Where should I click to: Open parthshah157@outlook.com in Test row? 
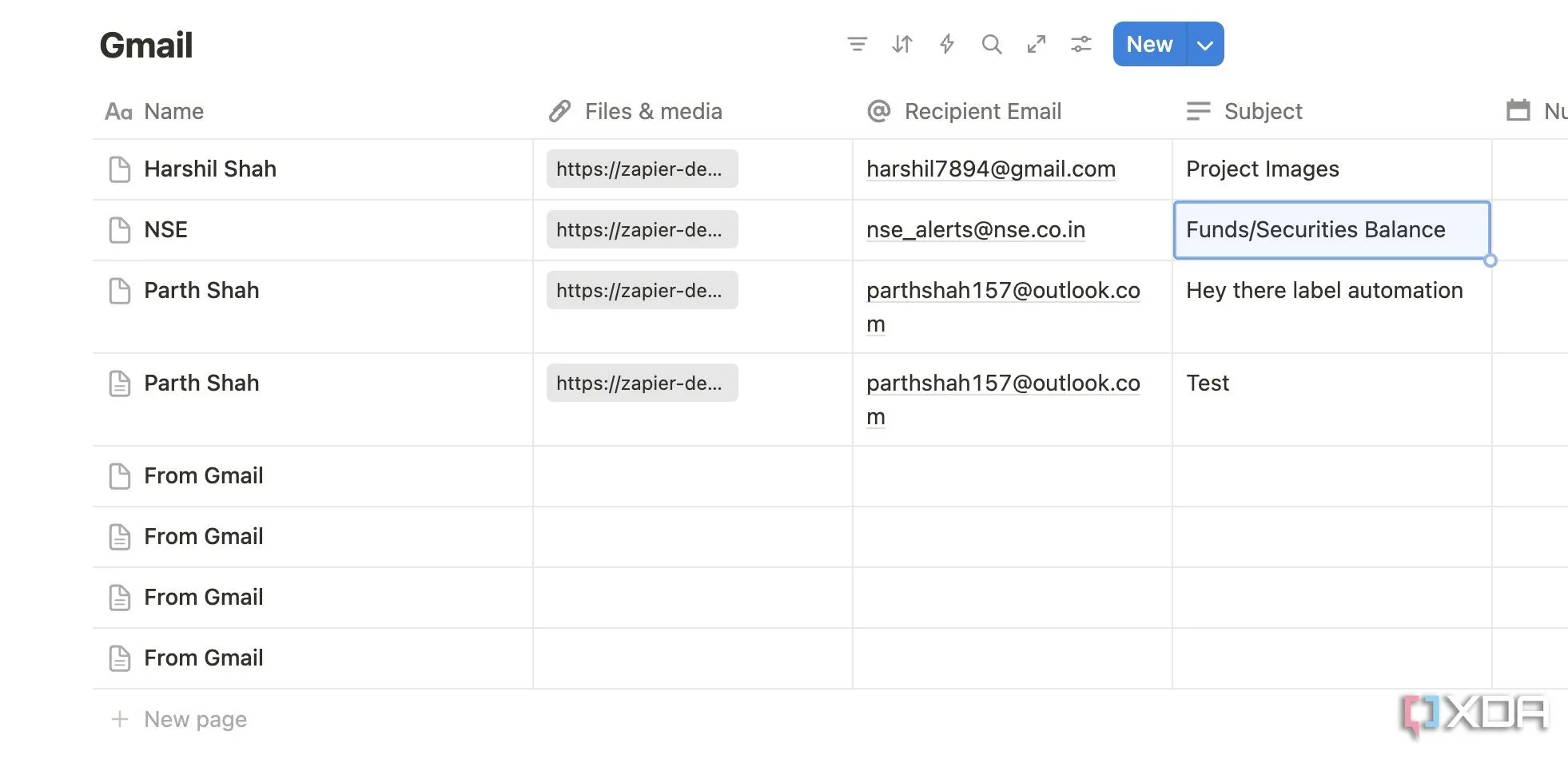1003,399
